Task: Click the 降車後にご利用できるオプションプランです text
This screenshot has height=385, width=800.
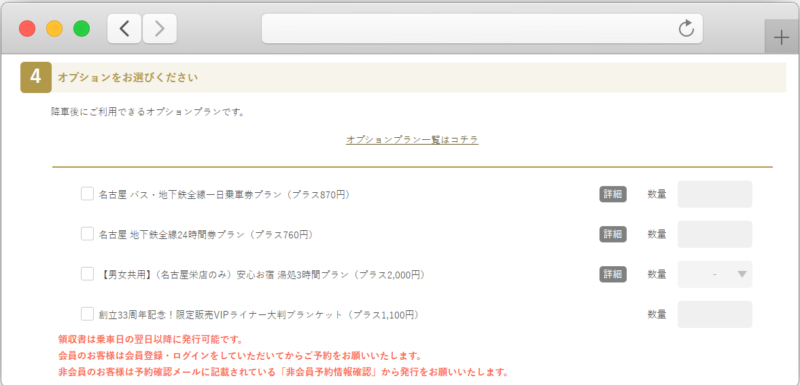Action: [x=147, y=112]
